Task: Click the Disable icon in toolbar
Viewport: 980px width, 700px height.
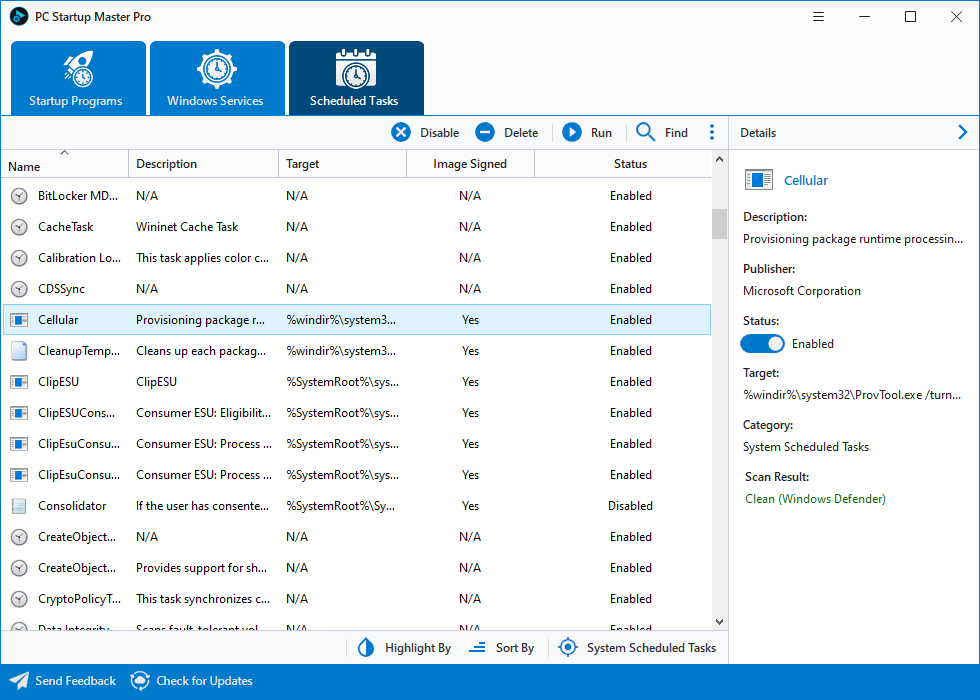Action: [x=401, y=132]
